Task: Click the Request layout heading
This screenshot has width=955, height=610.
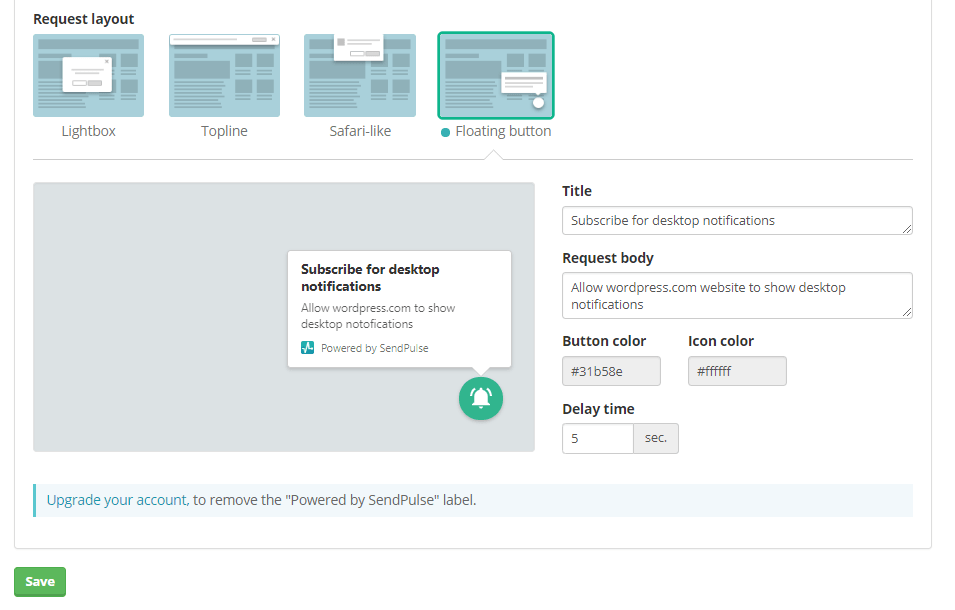Action: (83, 19)
